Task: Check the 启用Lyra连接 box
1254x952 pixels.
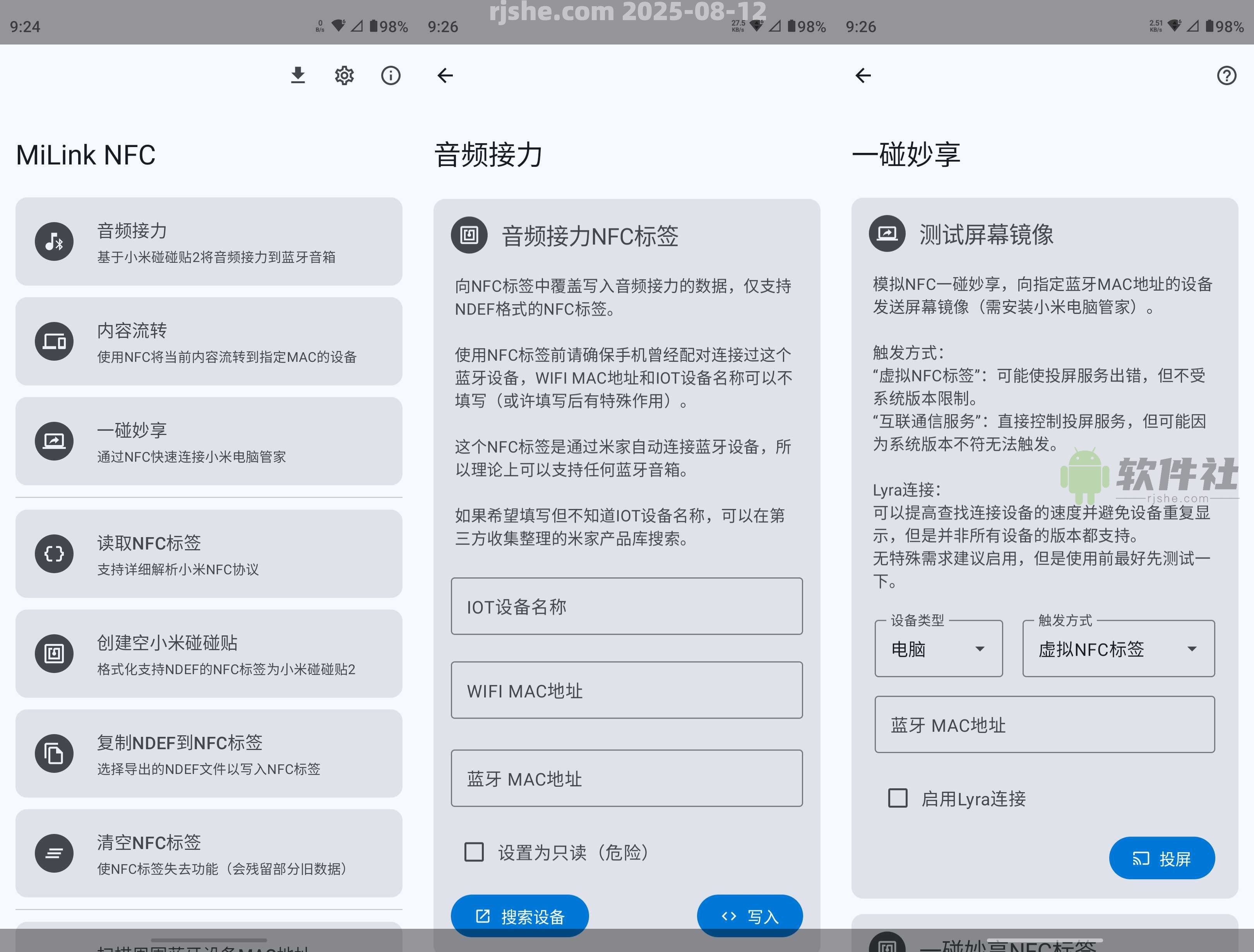Action: tap(898, 798)
